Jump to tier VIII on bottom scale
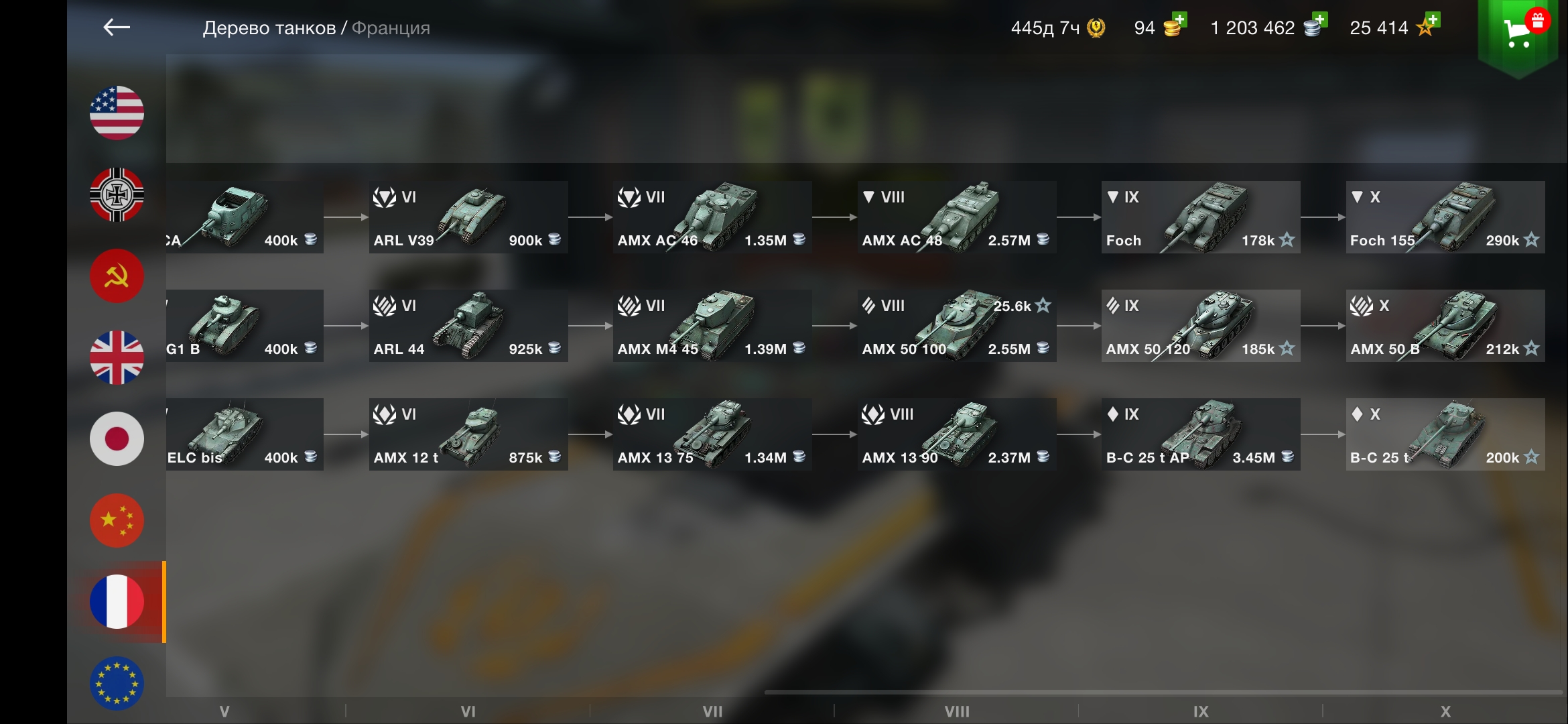The image size is (1568, 724). pos(957,711)
